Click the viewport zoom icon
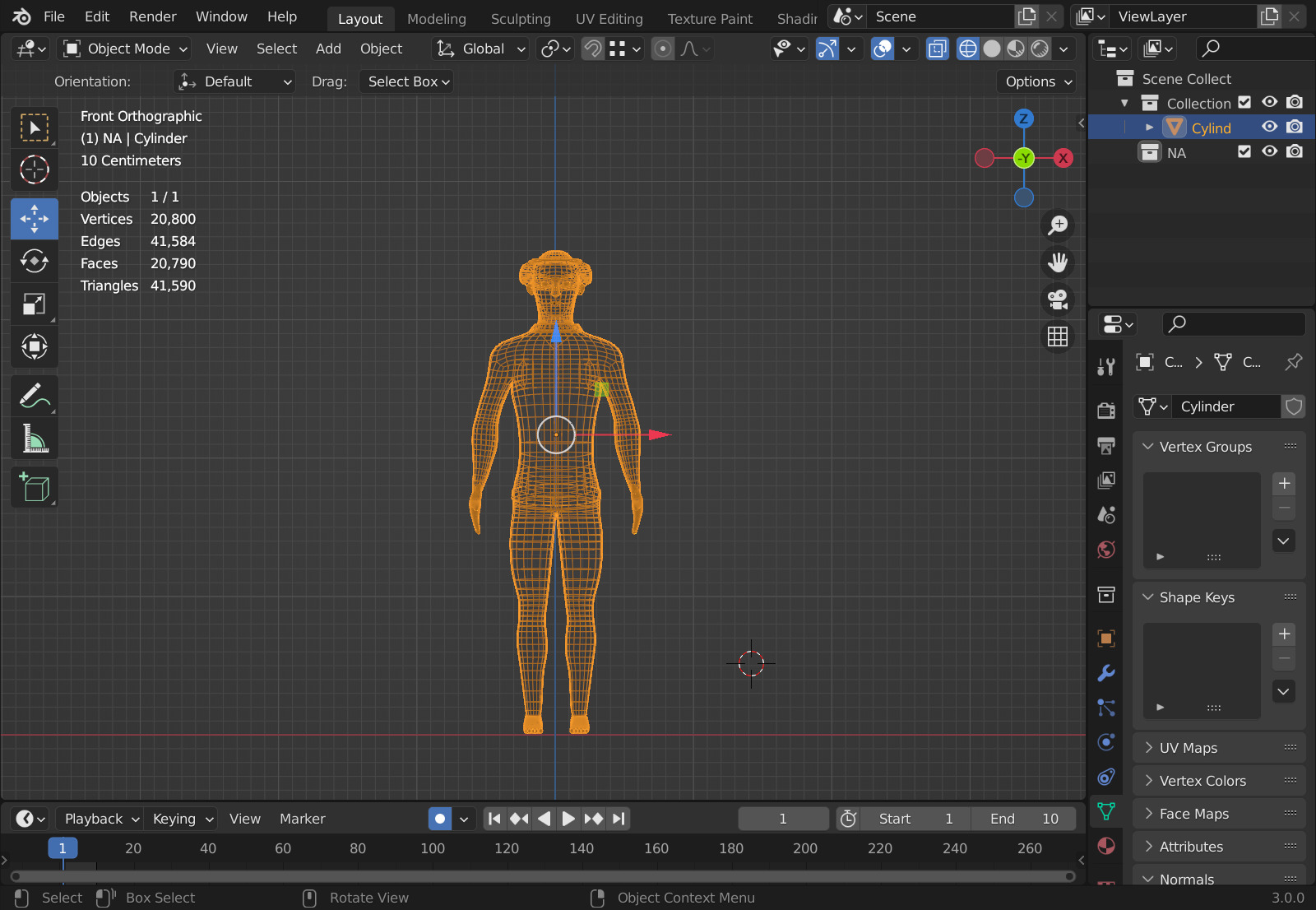This screenshot has height=910, width=1316. (1058, 225)
